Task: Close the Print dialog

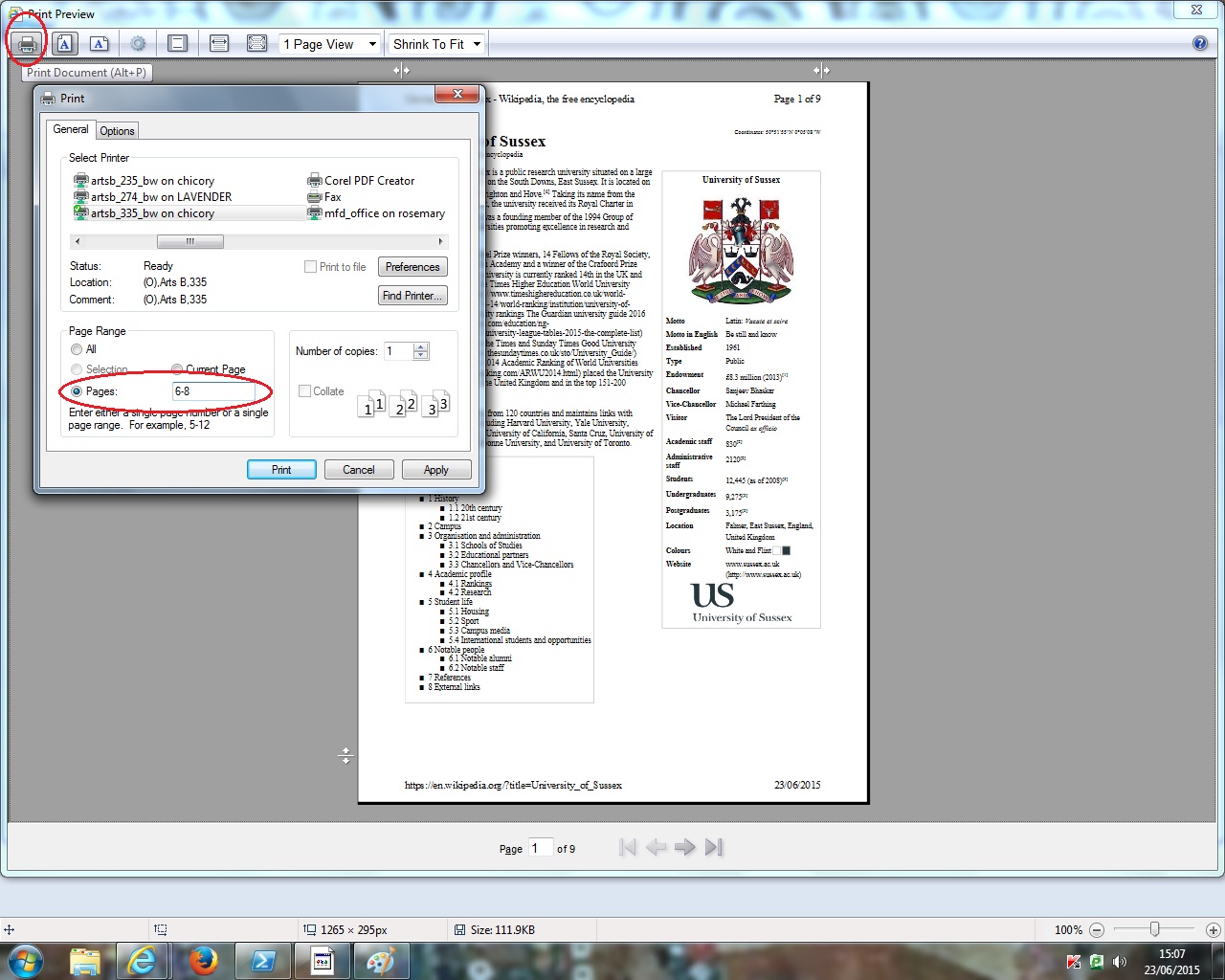Action: point(457,94)
